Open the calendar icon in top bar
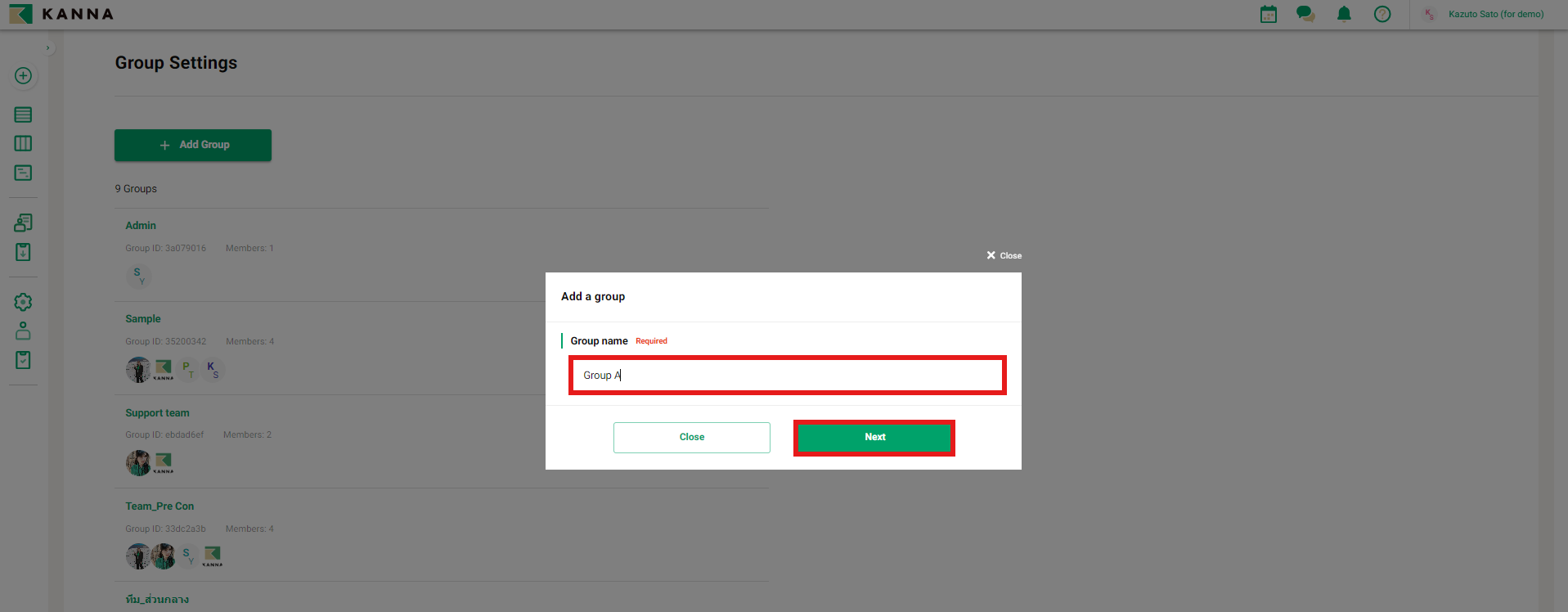1568x612 pixels. click(1268, 14)
